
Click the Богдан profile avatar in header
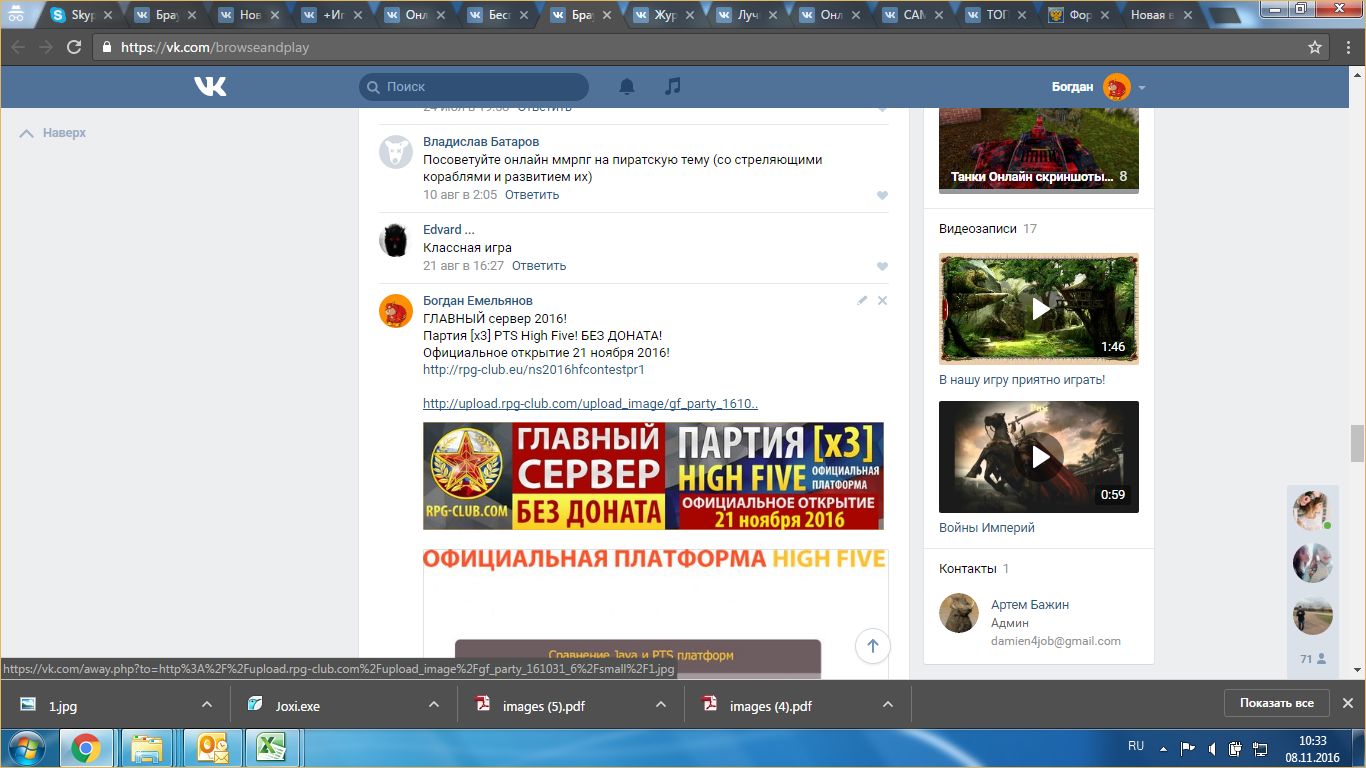pos(1116,87)
